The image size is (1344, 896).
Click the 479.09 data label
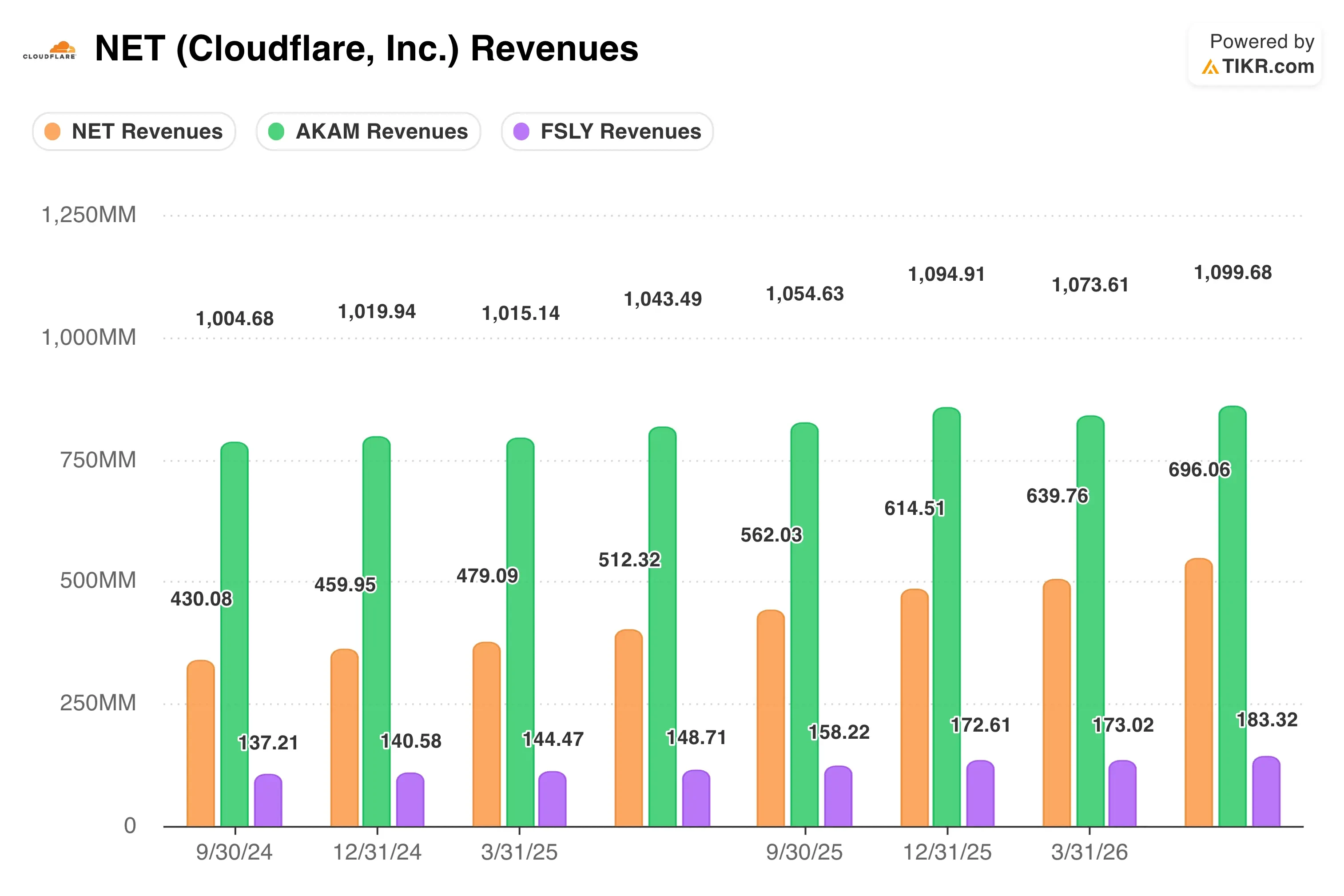[x=487, y=575]
